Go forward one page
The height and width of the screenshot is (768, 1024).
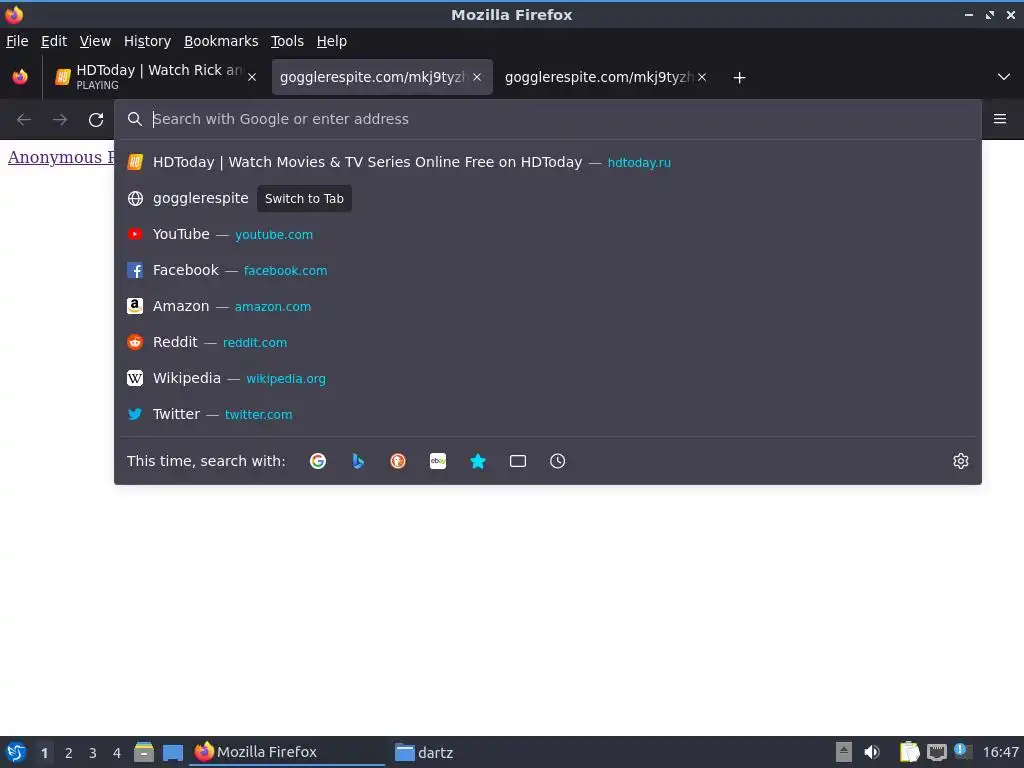[60, 120]
